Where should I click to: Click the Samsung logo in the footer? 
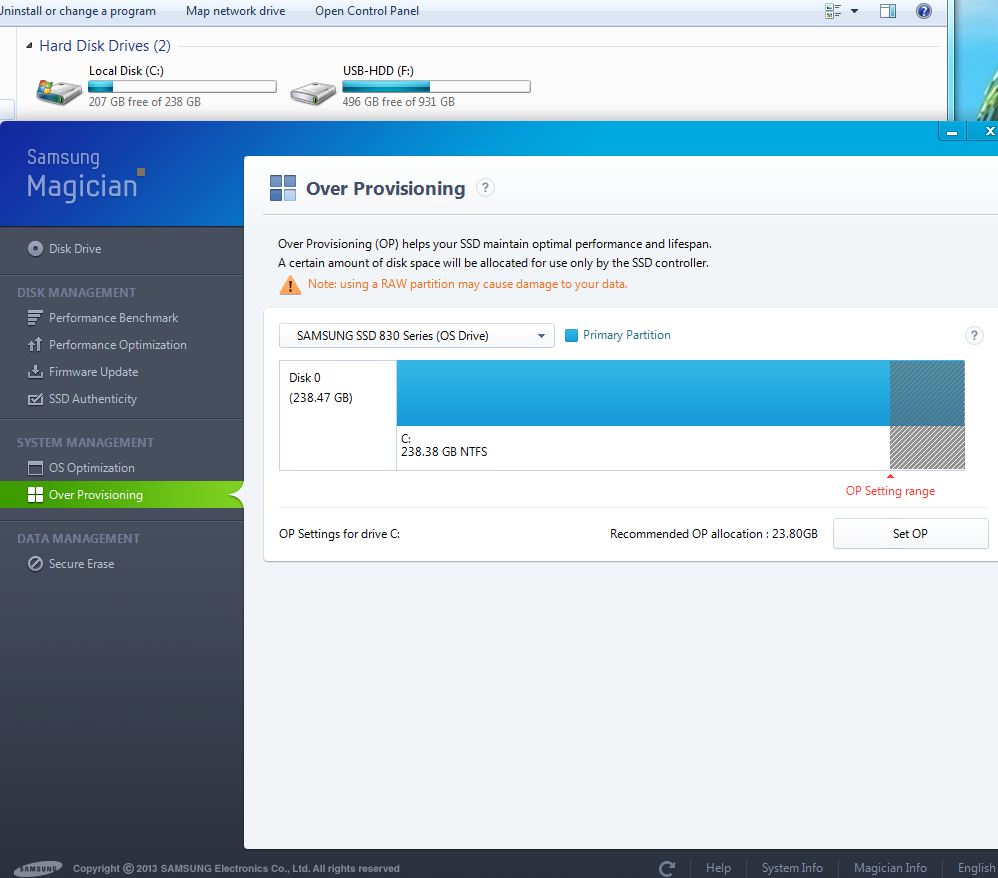[38, 868]
